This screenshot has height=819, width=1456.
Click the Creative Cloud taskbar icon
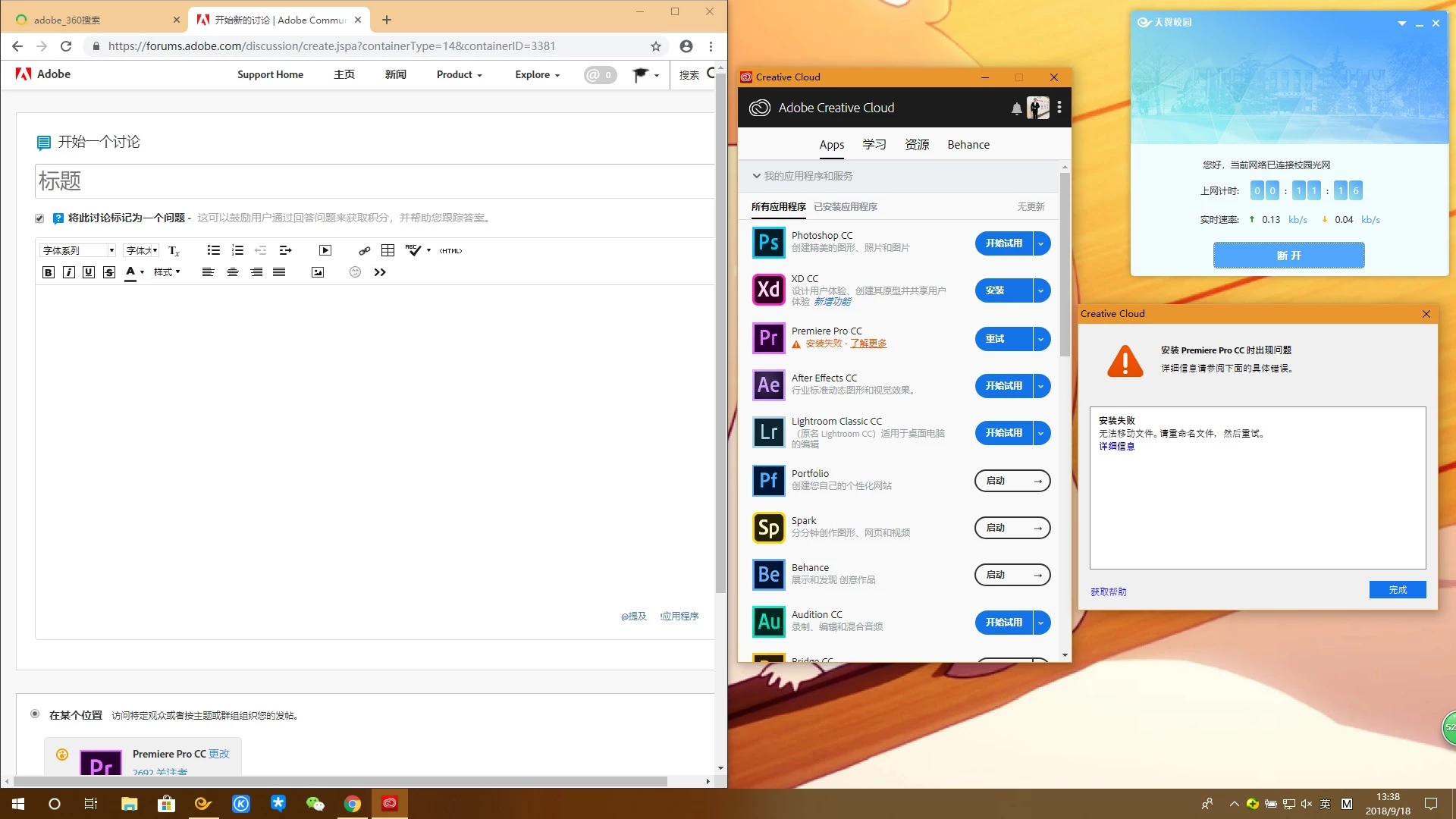tap(390, 803)
